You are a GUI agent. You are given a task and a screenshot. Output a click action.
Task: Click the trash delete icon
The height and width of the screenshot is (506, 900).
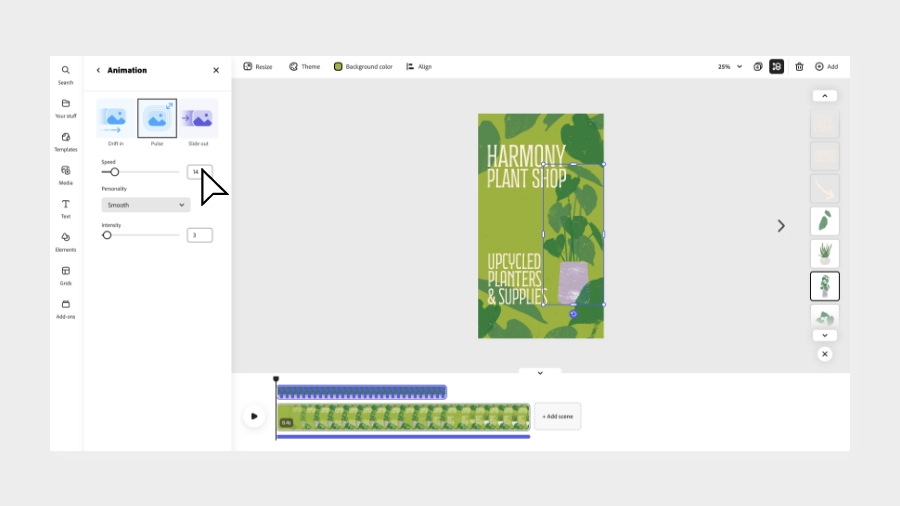pos(799,67)
